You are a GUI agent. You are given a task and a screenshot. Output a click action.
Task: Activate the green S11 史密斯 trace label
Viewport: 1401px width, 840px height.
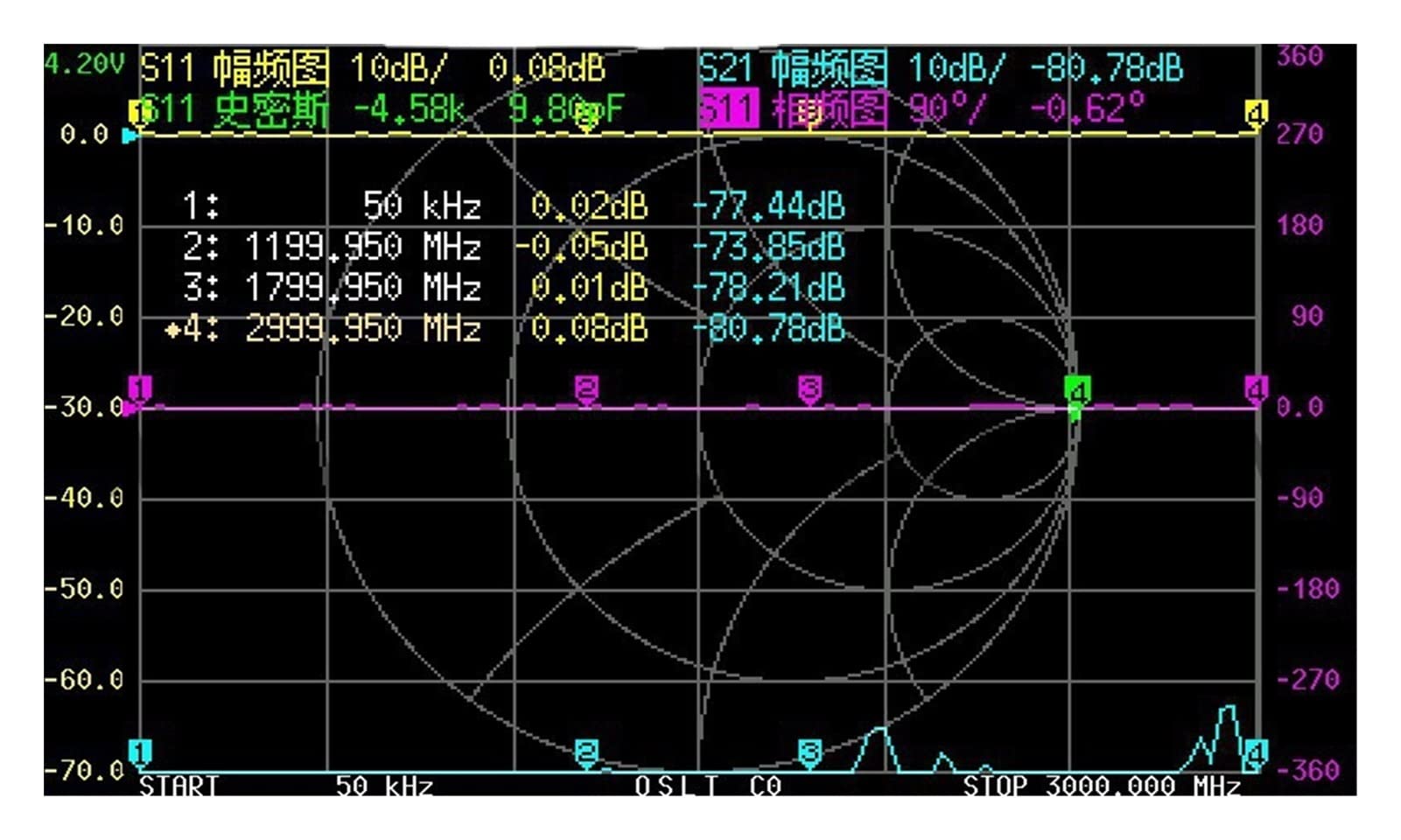235,109
